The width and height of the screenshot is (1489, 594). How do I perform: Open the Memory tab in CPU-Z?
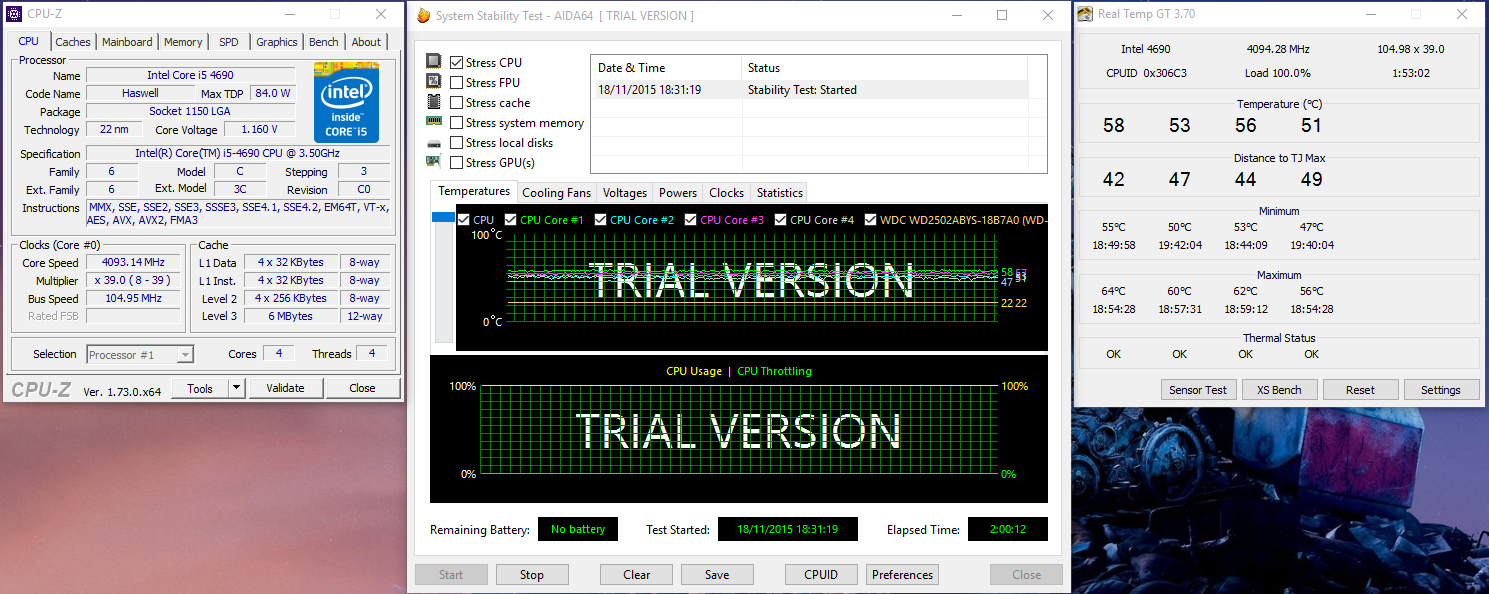pyautogui.click(x=183, y=42)
